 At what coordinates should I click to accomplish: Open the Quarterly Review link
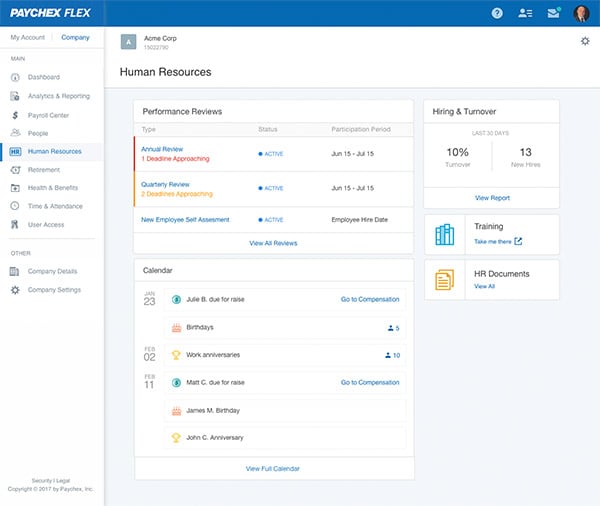tap(165, 184)
